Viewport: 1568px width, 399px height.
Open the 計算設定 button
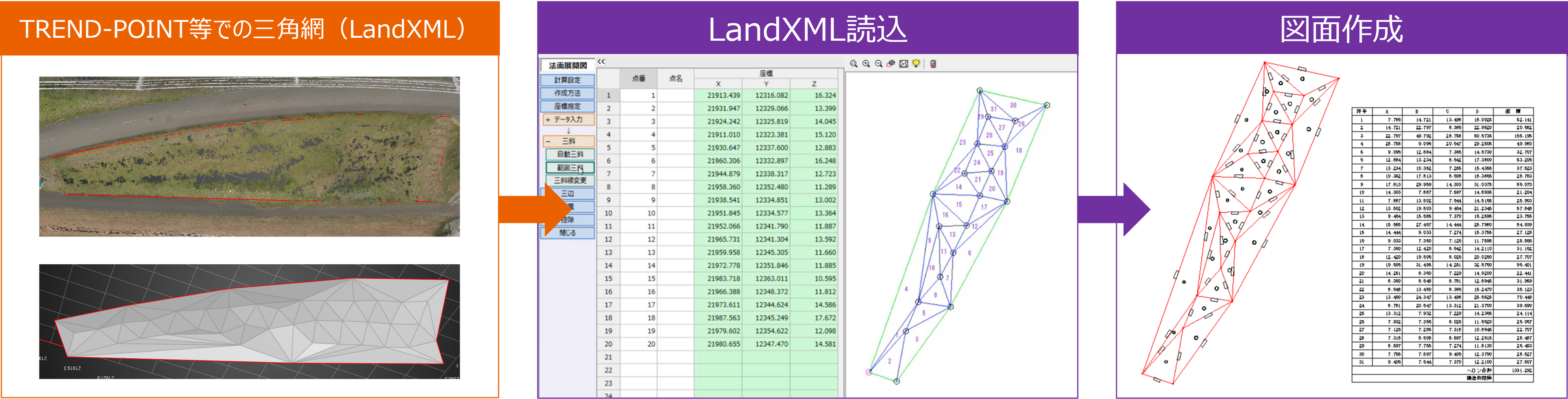coord(567,80)
